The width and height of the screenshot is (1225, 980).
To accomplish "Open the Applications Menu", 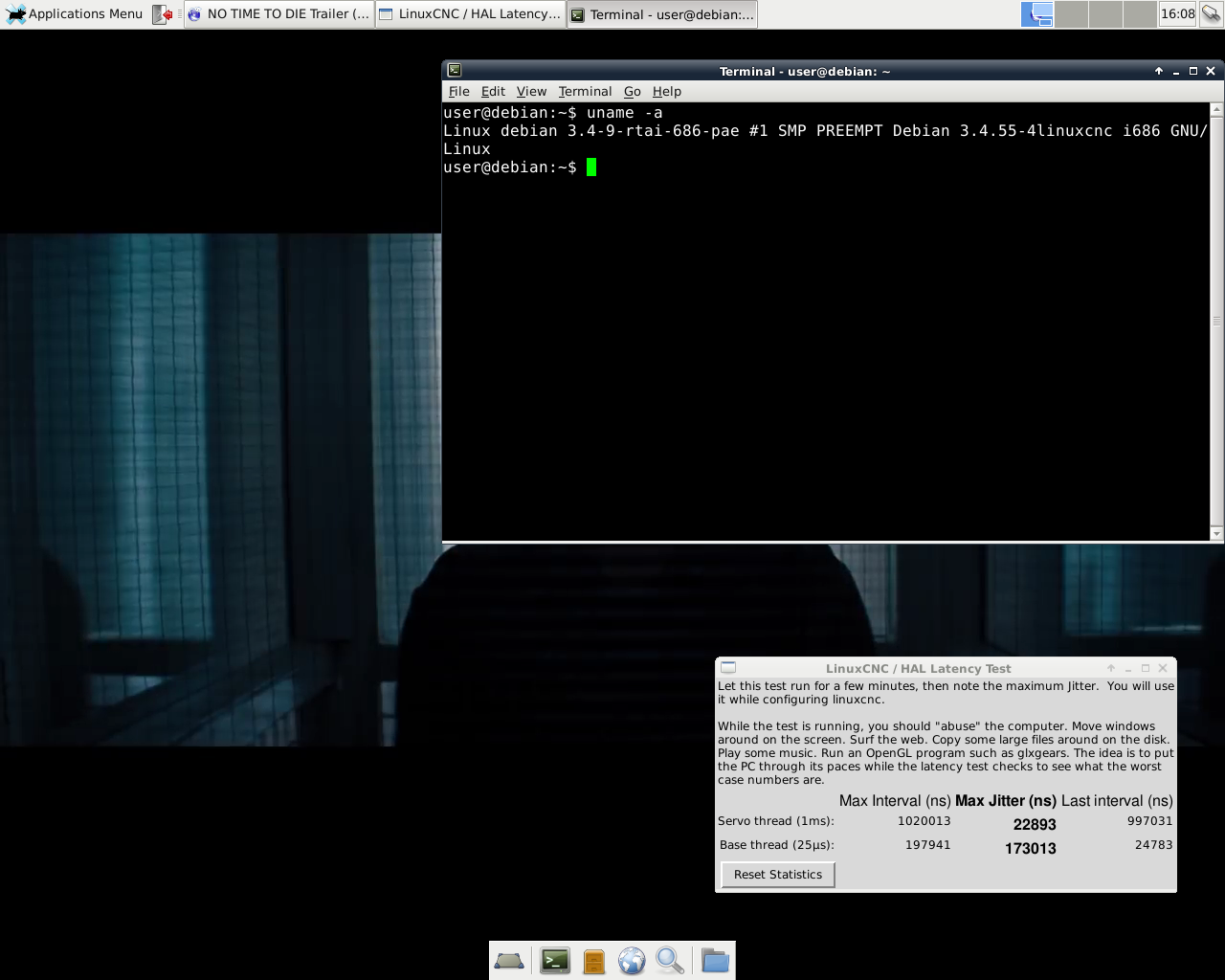I will coord(75,14).
